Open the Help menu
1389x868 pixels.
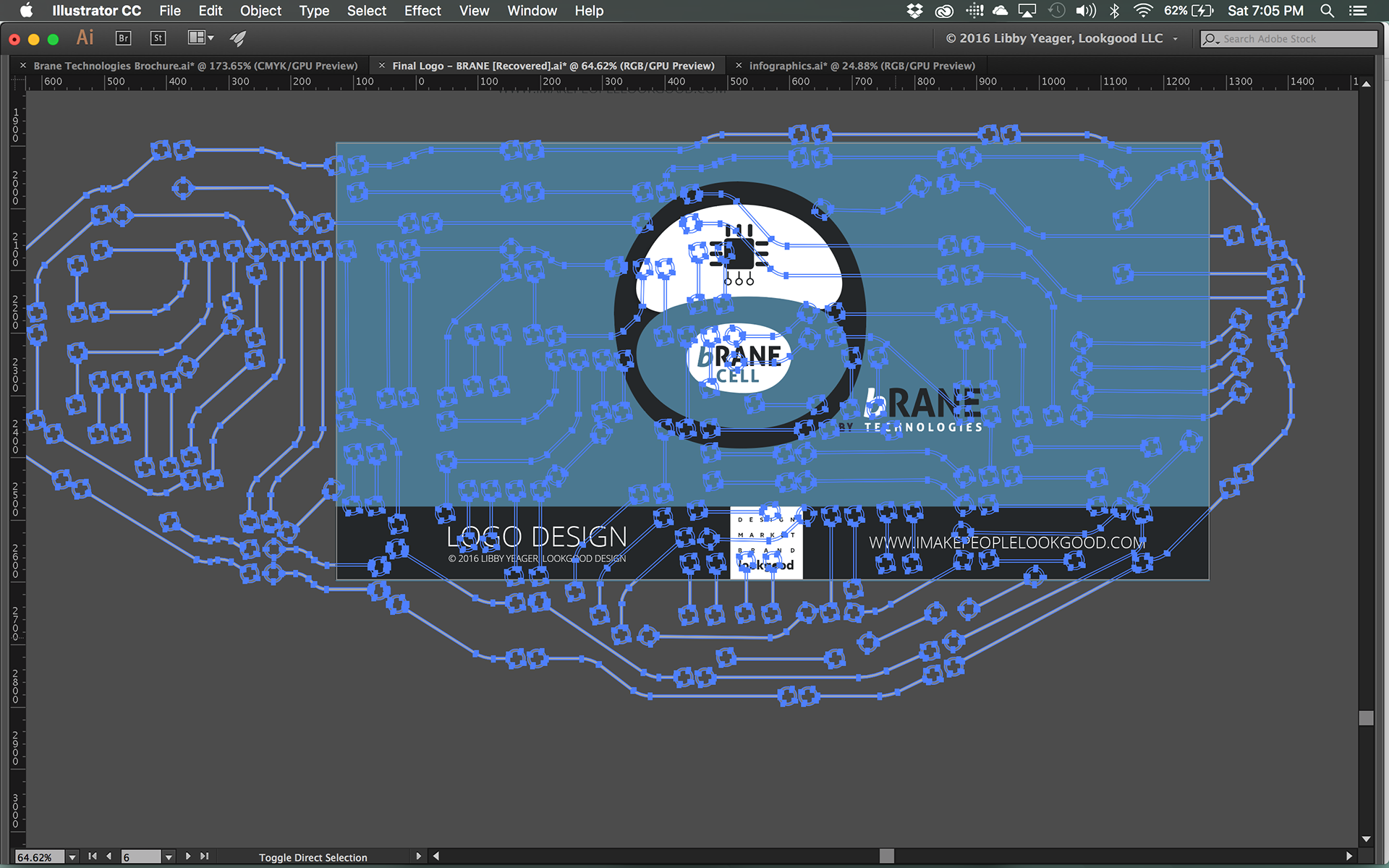(589, 10)
